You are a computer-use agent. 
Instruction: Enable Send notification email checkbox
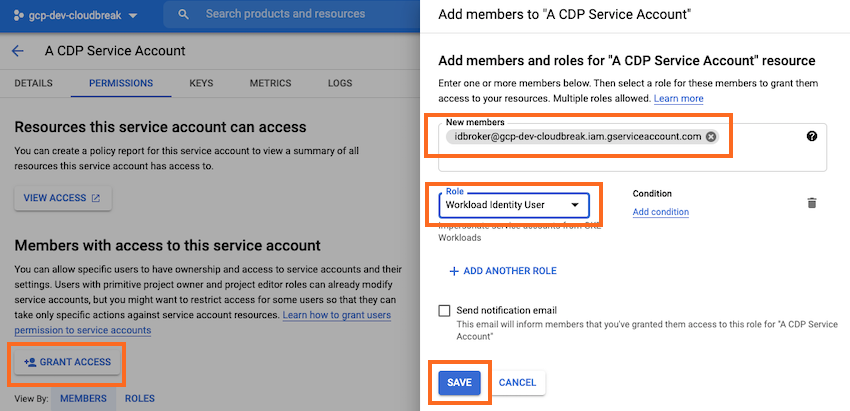[x=444, y=311]
